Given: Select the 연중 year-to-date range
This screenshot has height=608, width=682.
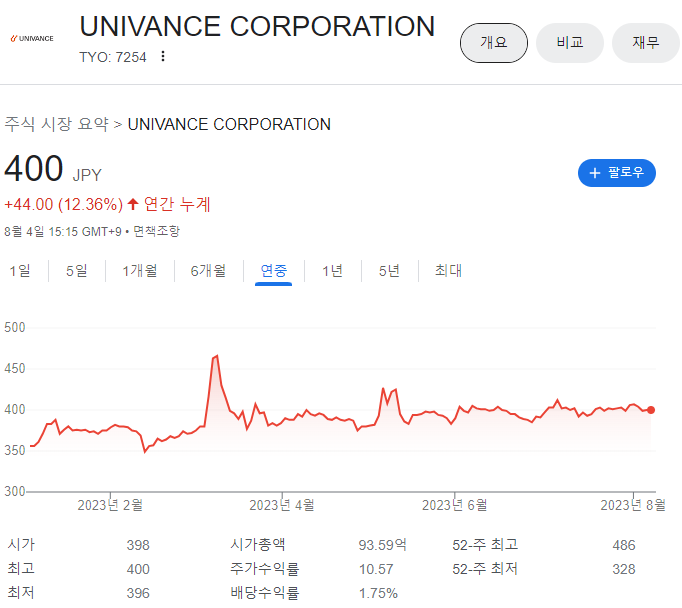Looking at the screenshot, I should (x=274, y=271).
